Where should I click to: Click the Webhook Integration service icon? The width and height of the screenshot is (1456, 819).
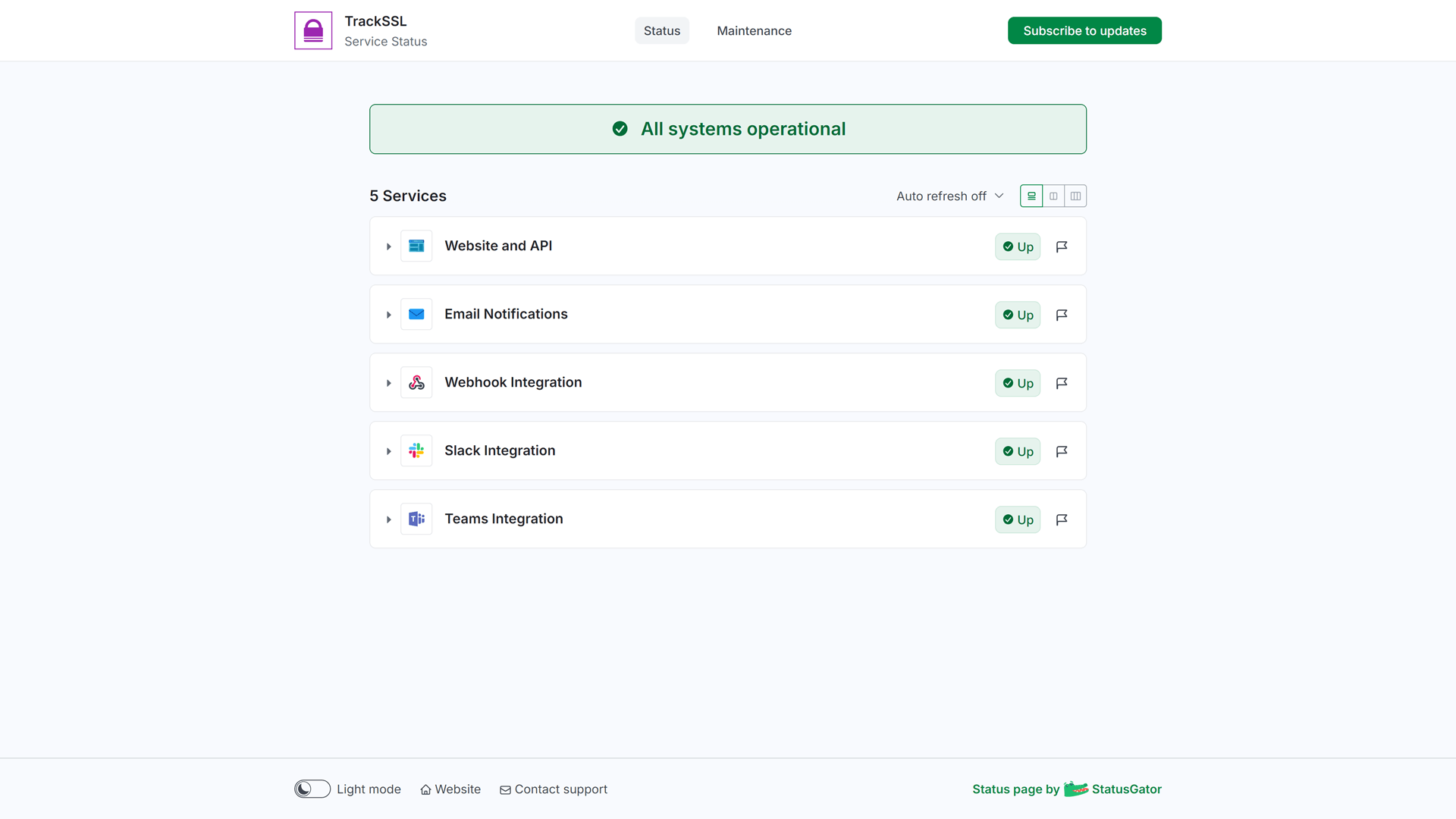pyautogui.click(x=416, y=382)
